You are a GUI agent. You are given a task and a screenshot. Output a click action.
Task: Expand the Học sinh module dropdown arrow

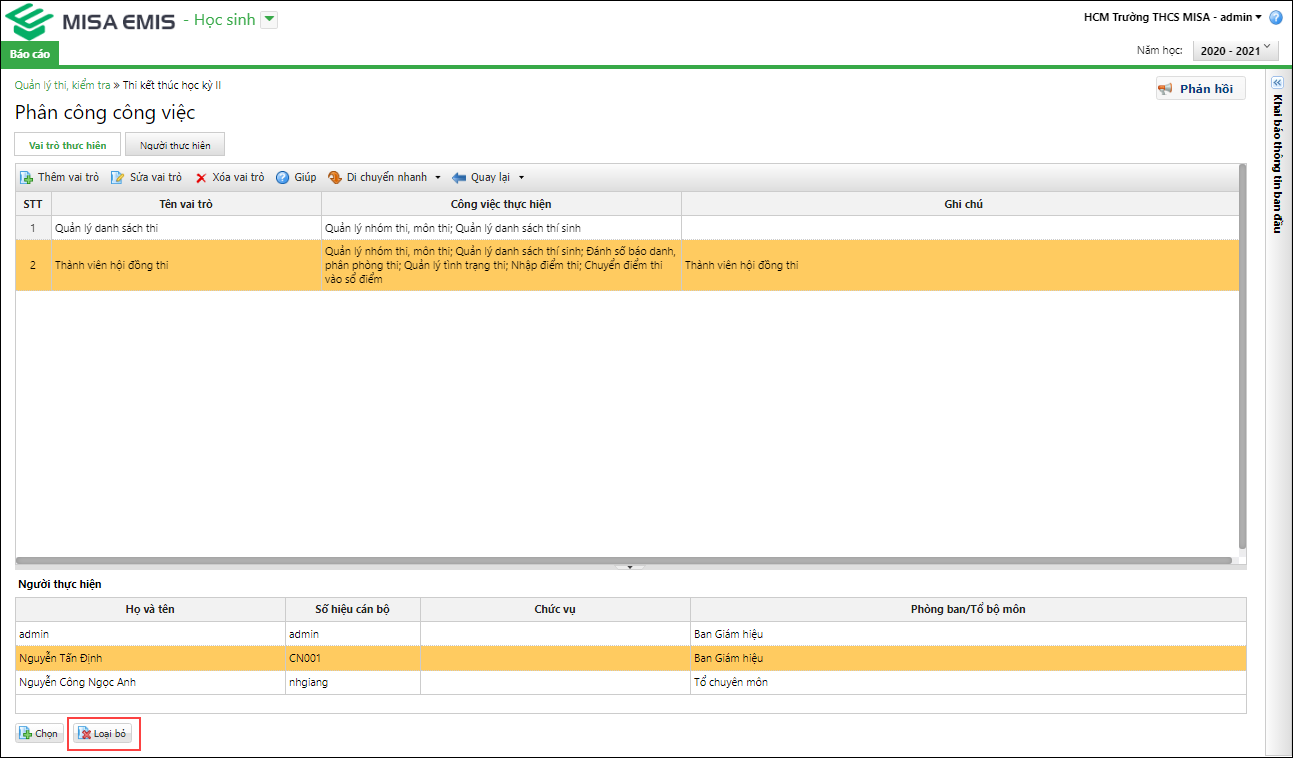pyautogui.click(x=269, y=20)
